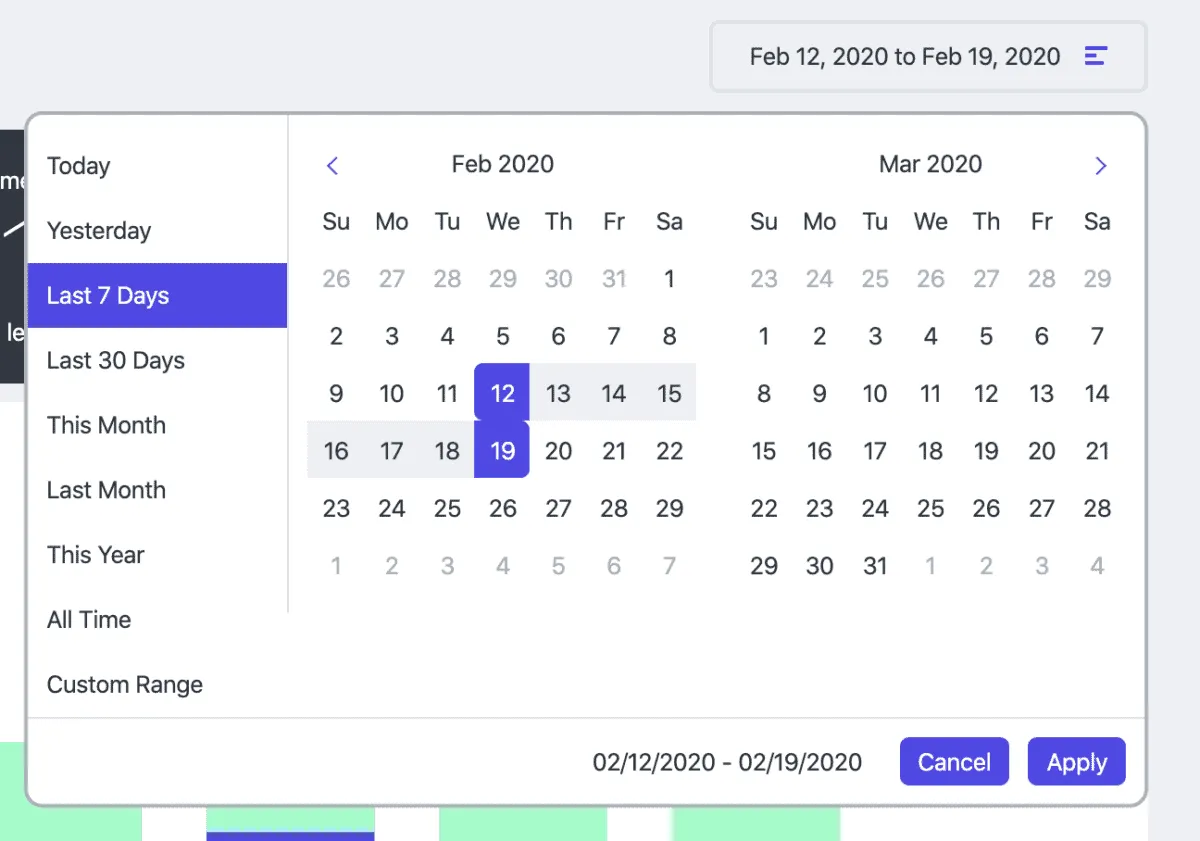Click the previous month arrow
The height and width of the screenshot is (841, 1200).
point(333,166)
